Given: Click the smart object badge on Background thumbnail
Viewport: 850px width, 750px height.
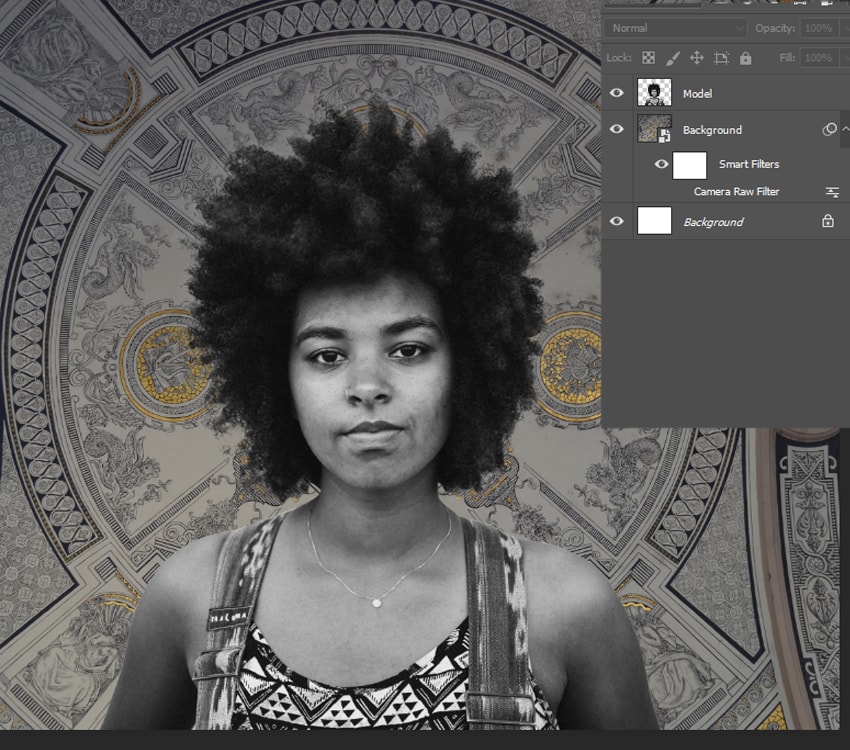Looking at the screenshot, I should click(664, 136).
